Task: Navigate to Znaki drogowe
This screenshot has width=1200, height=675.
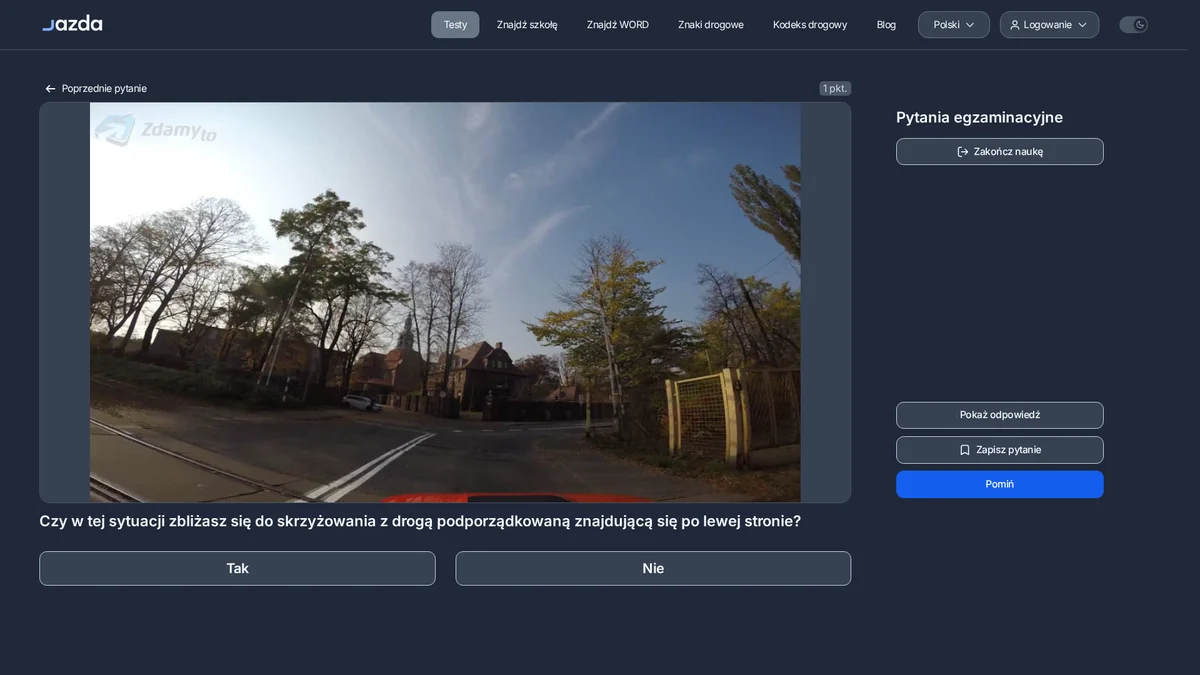Action: point(711,25)
